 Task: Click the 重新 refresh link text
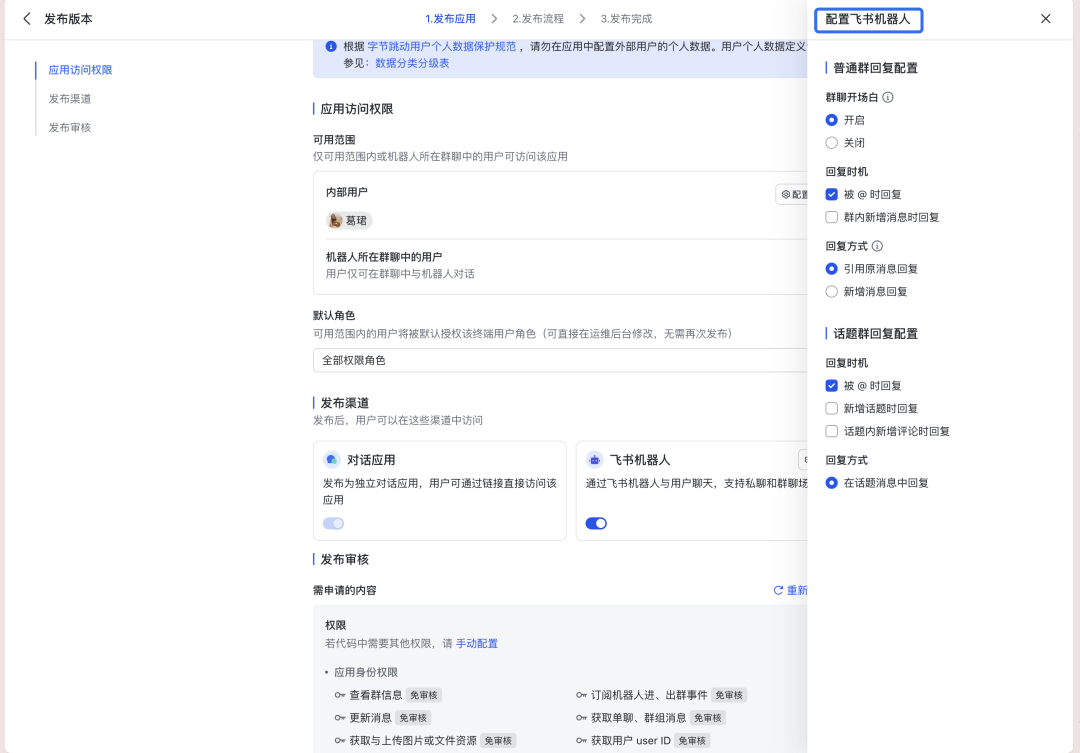797,590
